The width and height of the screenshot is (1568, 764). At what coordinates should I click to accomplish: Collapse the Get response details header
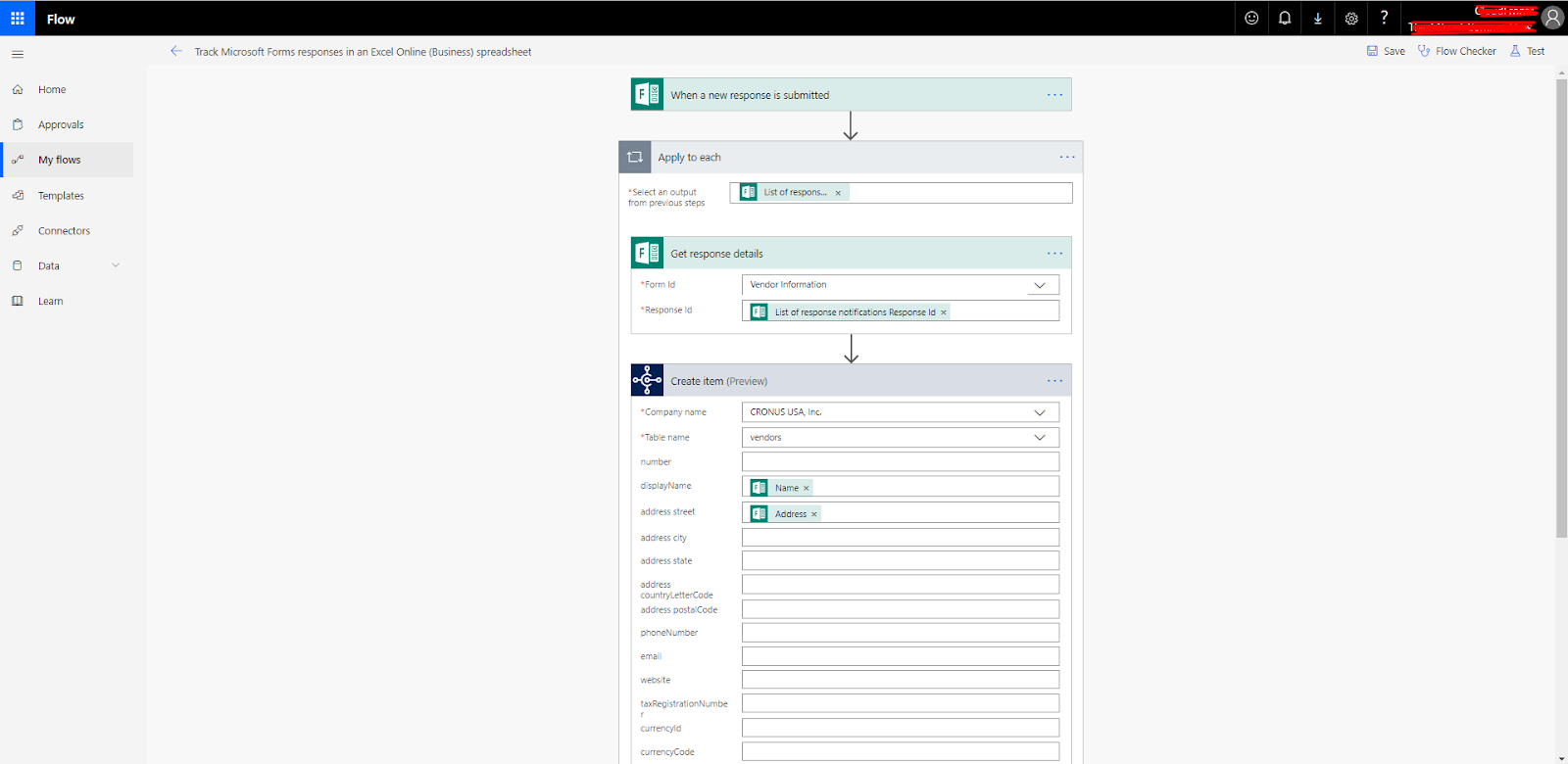pyautogui.click(x=851, y=253)
